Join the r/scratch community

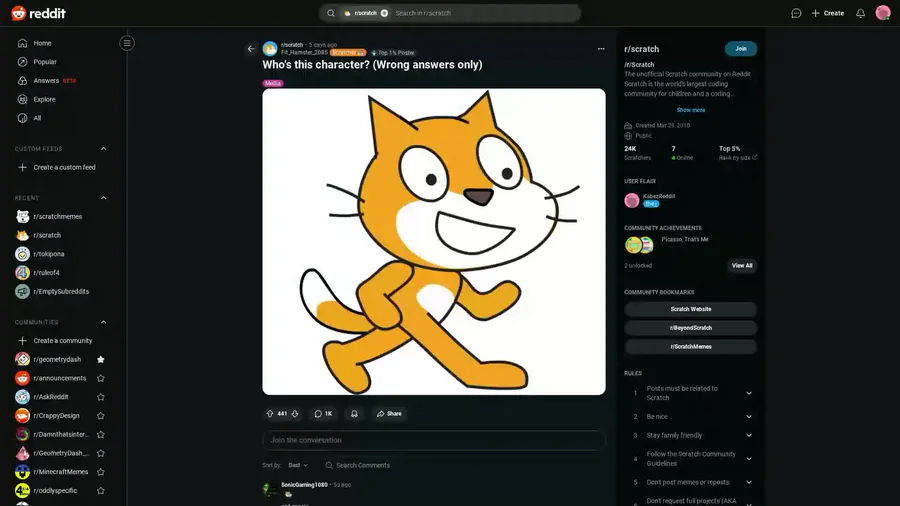(740, 49)
